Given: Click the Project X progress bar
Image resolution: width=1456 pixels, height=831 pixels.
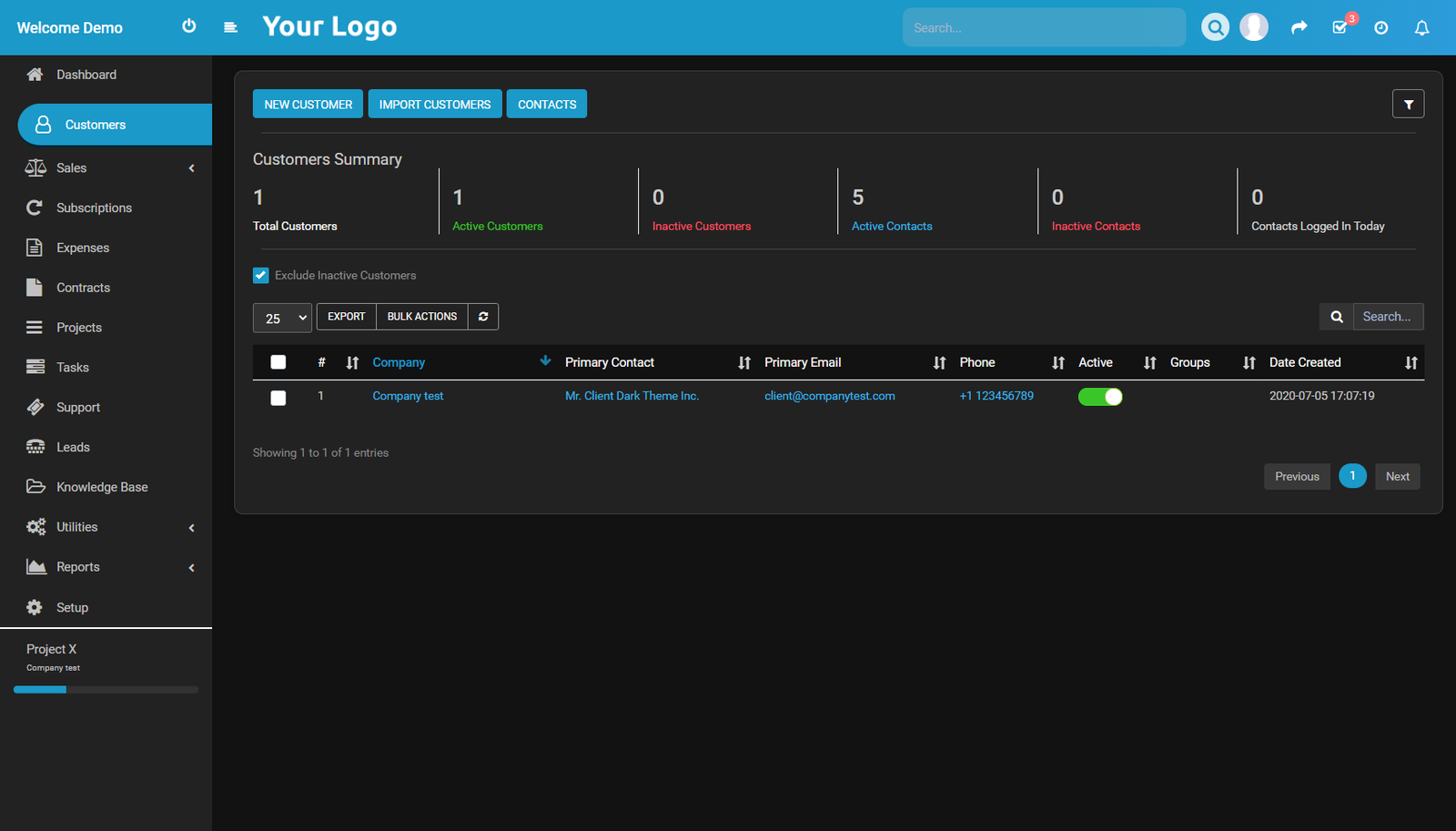Looking at the screenshot, I should point(106,689).
